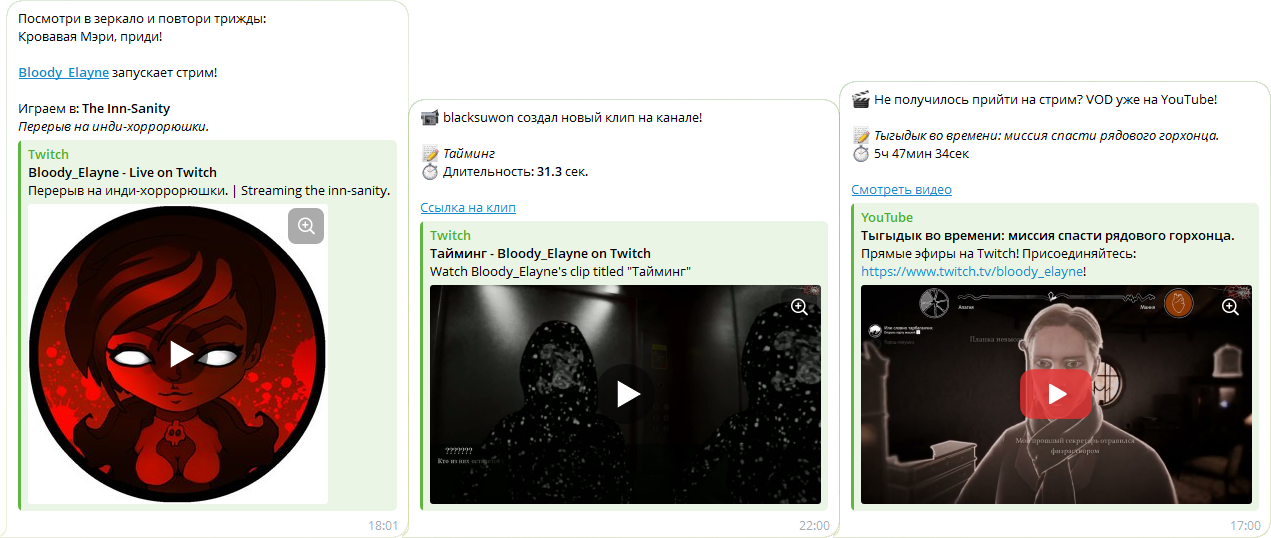Zoom the 'Тайминг' clip preview image

[799, 307]
